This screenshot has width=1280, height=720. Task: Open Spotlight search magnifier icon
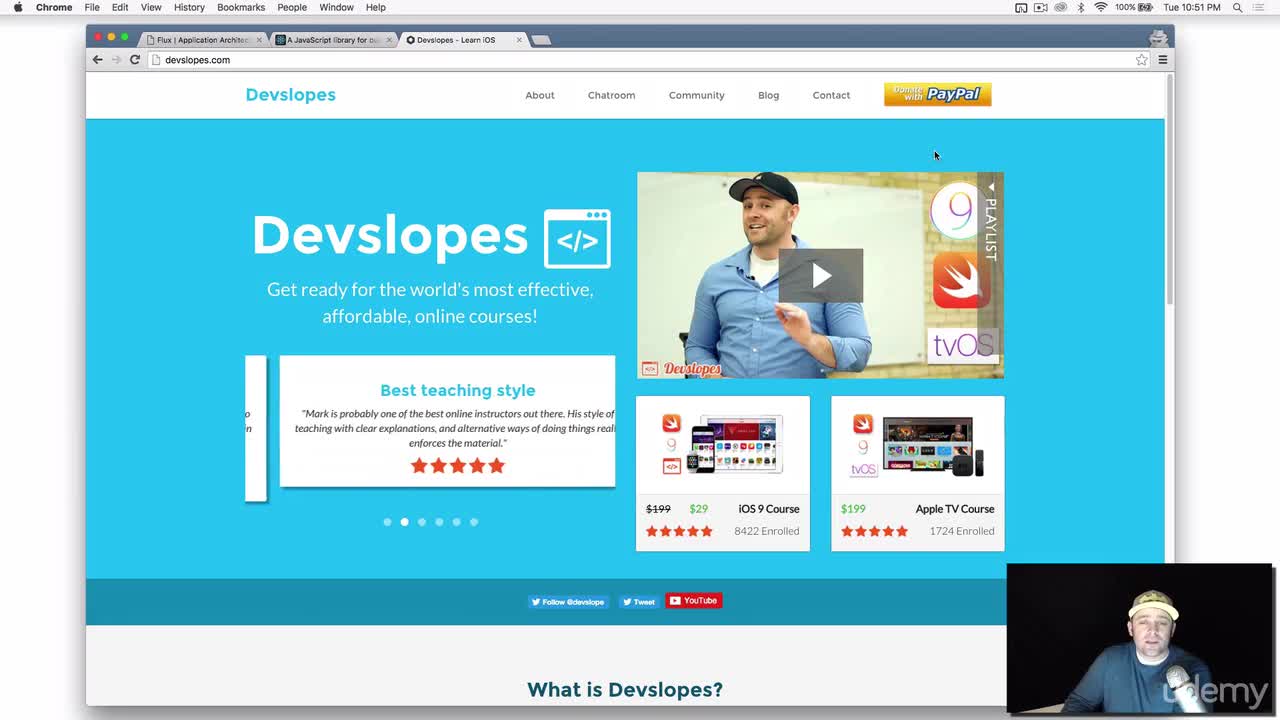[x=1237, y=7]
